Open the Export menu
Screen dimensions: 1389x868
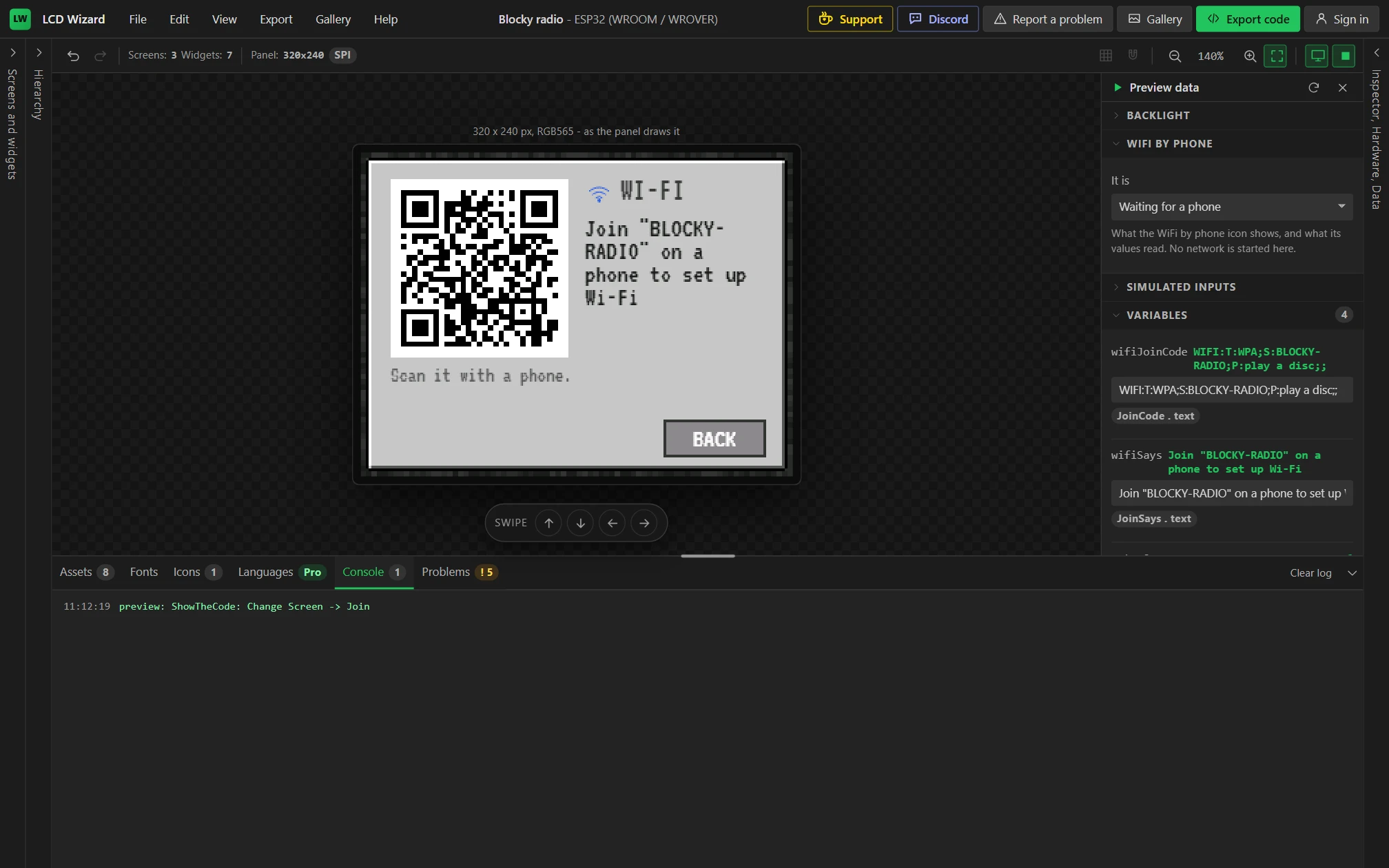tap(276, 19)
